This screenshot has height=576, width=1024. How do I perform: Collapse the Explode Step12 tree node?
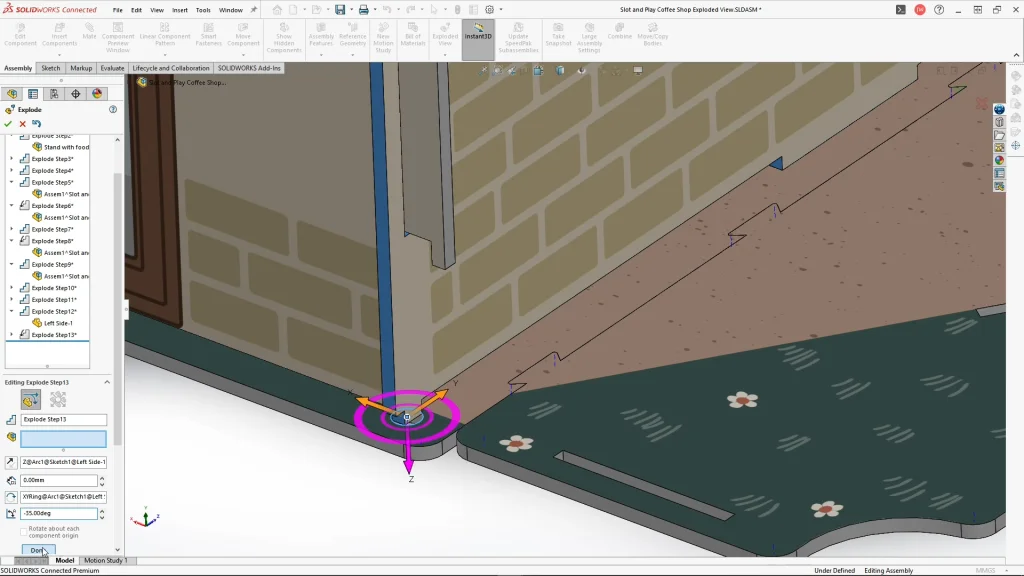point(12,311)
